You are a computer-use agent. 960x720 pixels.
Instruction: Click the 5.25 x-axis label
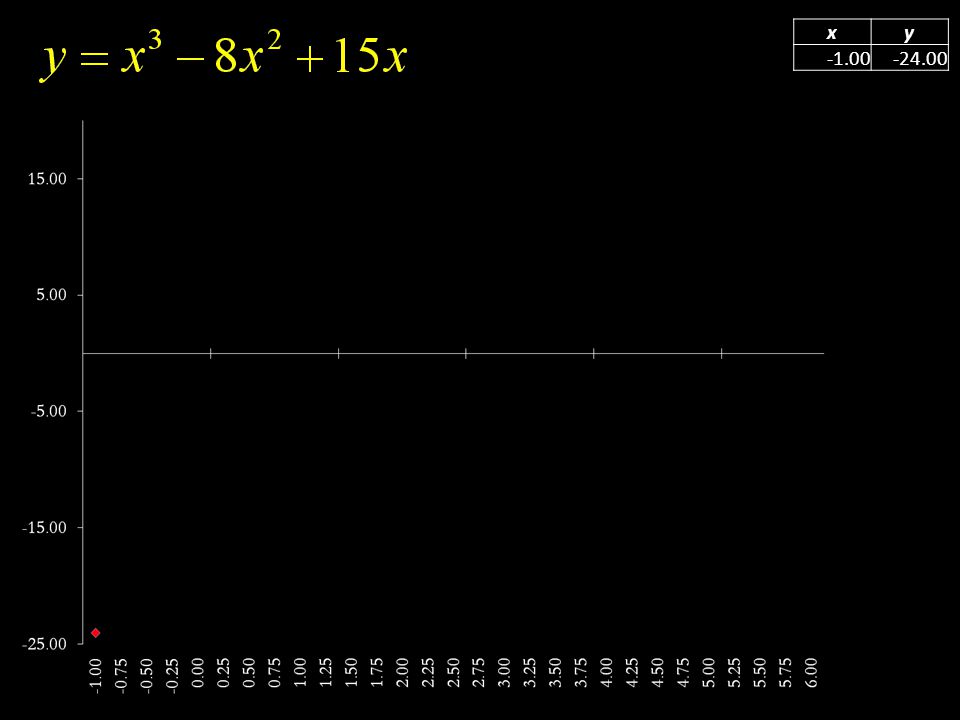pos(735,672)
